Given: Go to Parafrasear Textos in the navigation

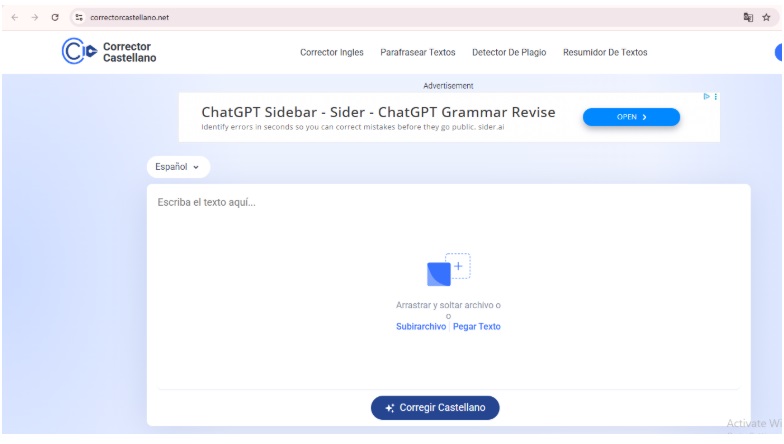Looking at the screenshot, I should pyautogui.click(x=418, y=52).
